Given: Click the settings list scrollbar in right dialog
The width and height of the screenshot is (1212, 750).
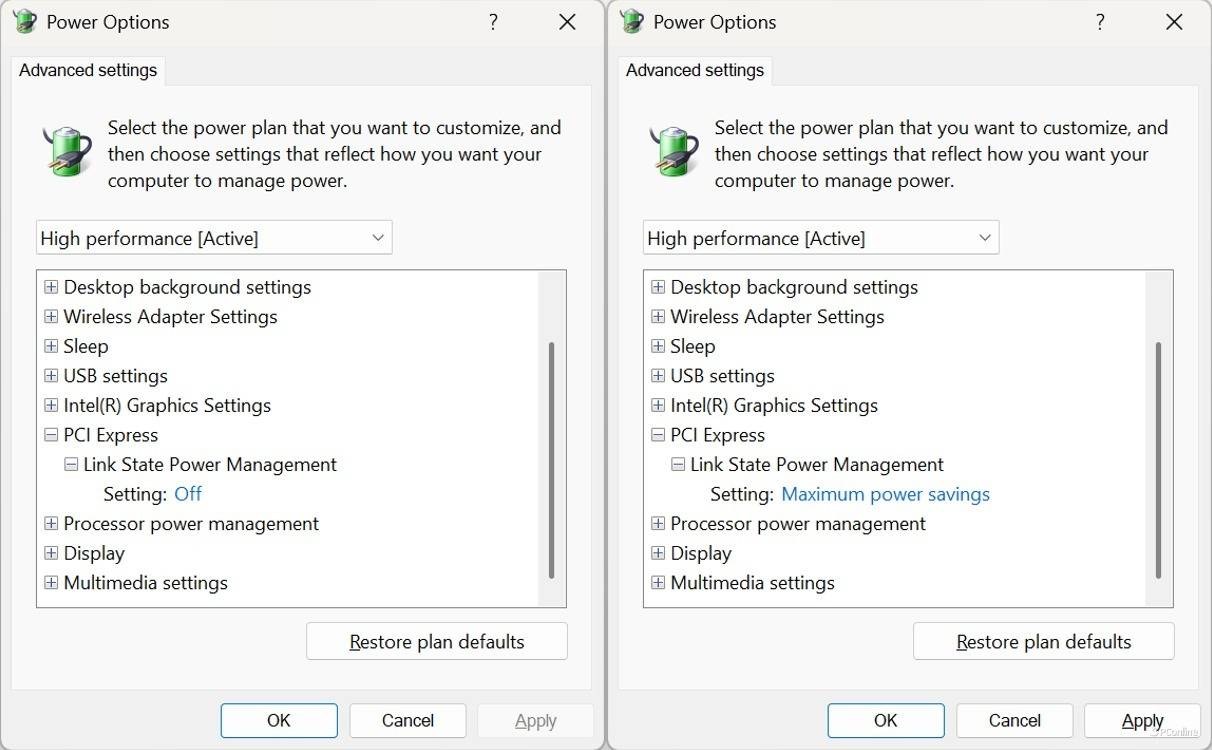Looking at the screenshot, I should coord(1158,460).
